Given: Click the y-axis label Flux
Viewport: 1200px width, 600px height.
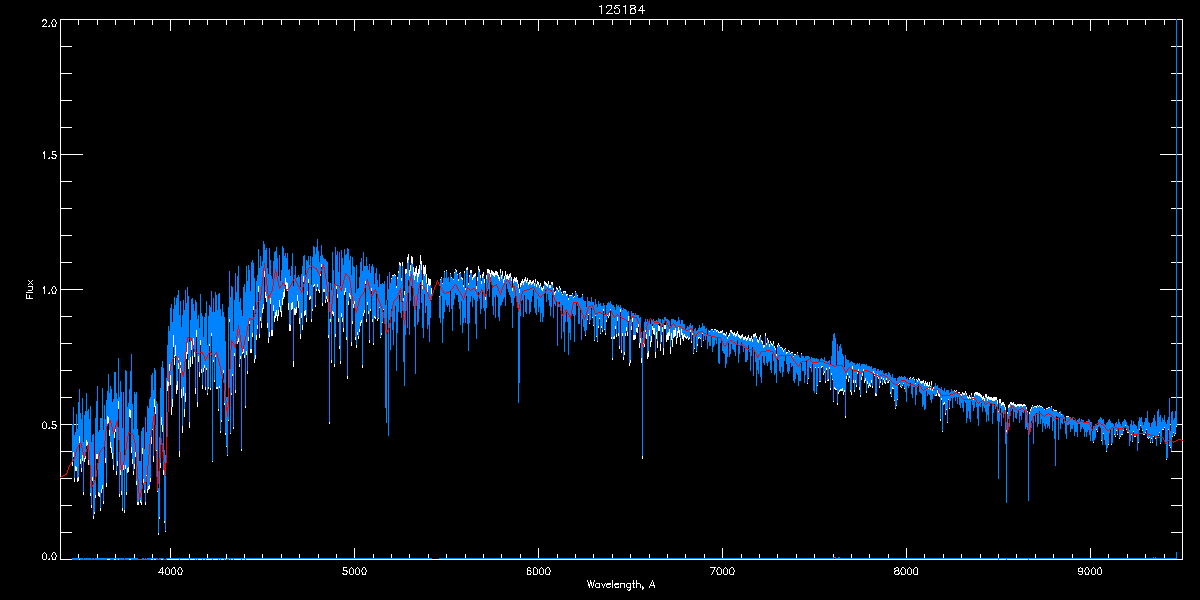Looking at the screenshot, I should 30,290.
